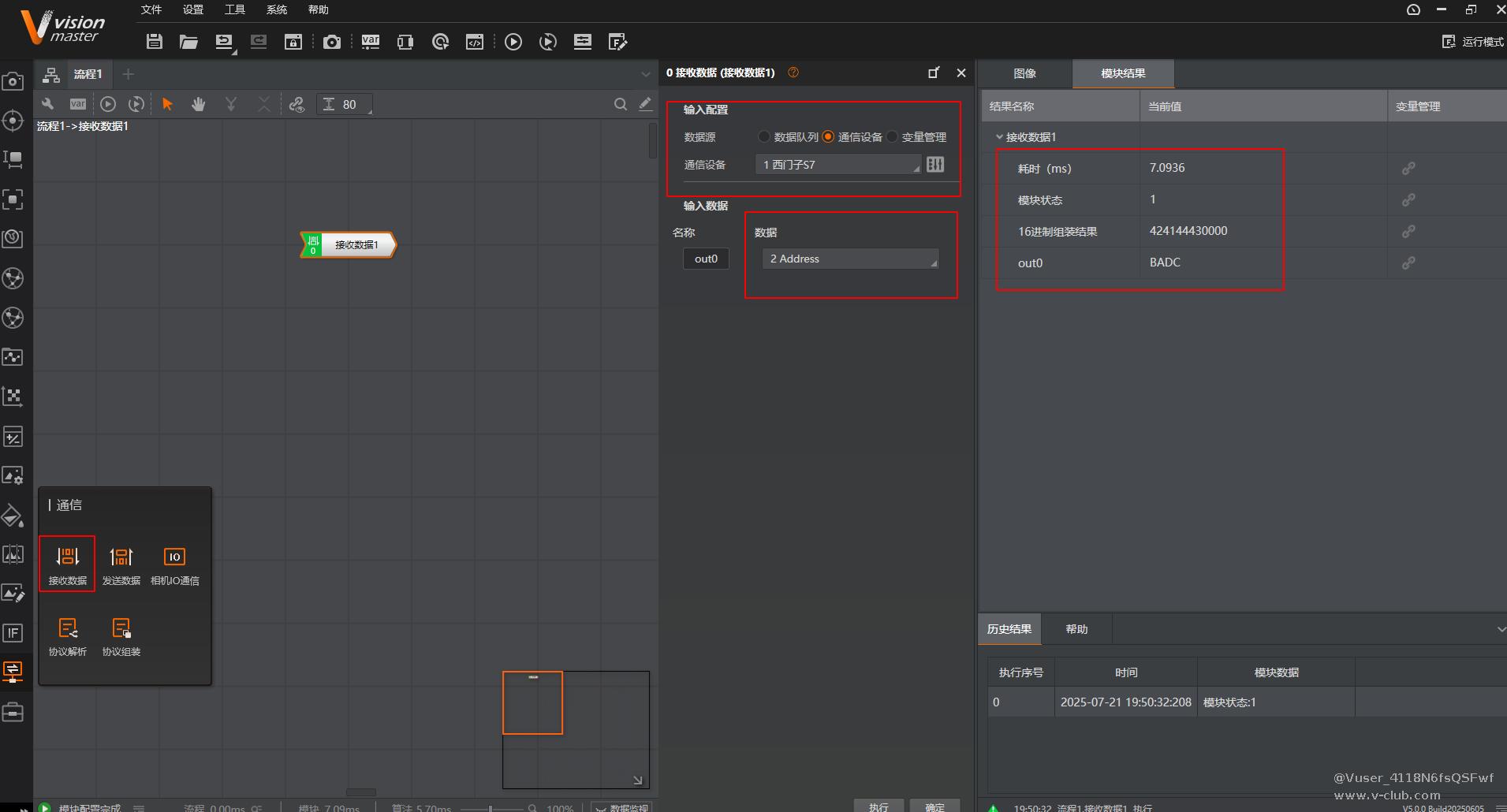Viewport: 1507px width, 812px height.
Task: Click the link visibility icon in flow toolbar
Action: click(297, 104)
